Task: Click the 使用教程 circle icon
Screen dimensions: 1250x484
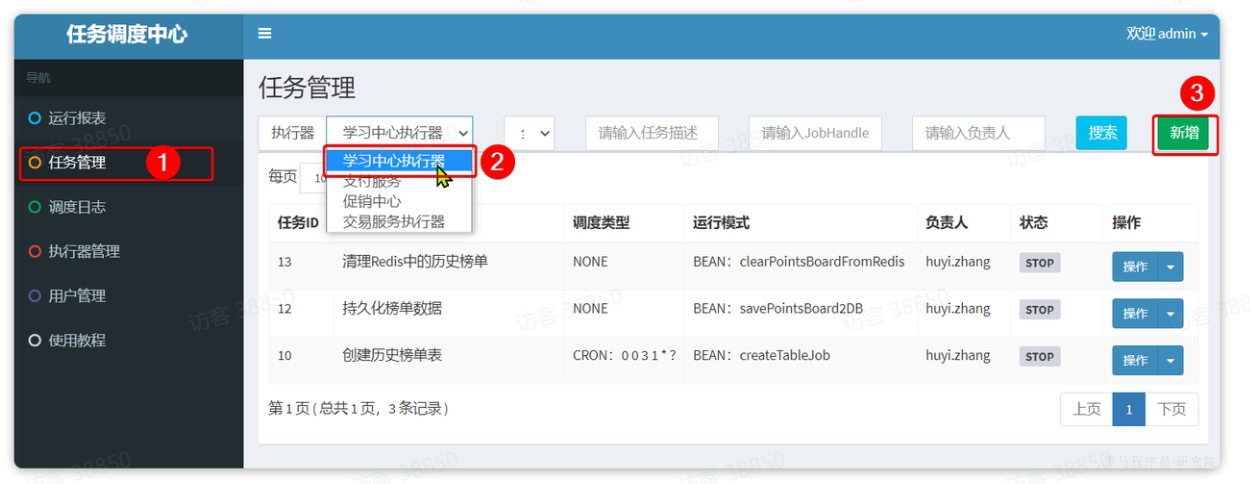Action: (35, 340)
